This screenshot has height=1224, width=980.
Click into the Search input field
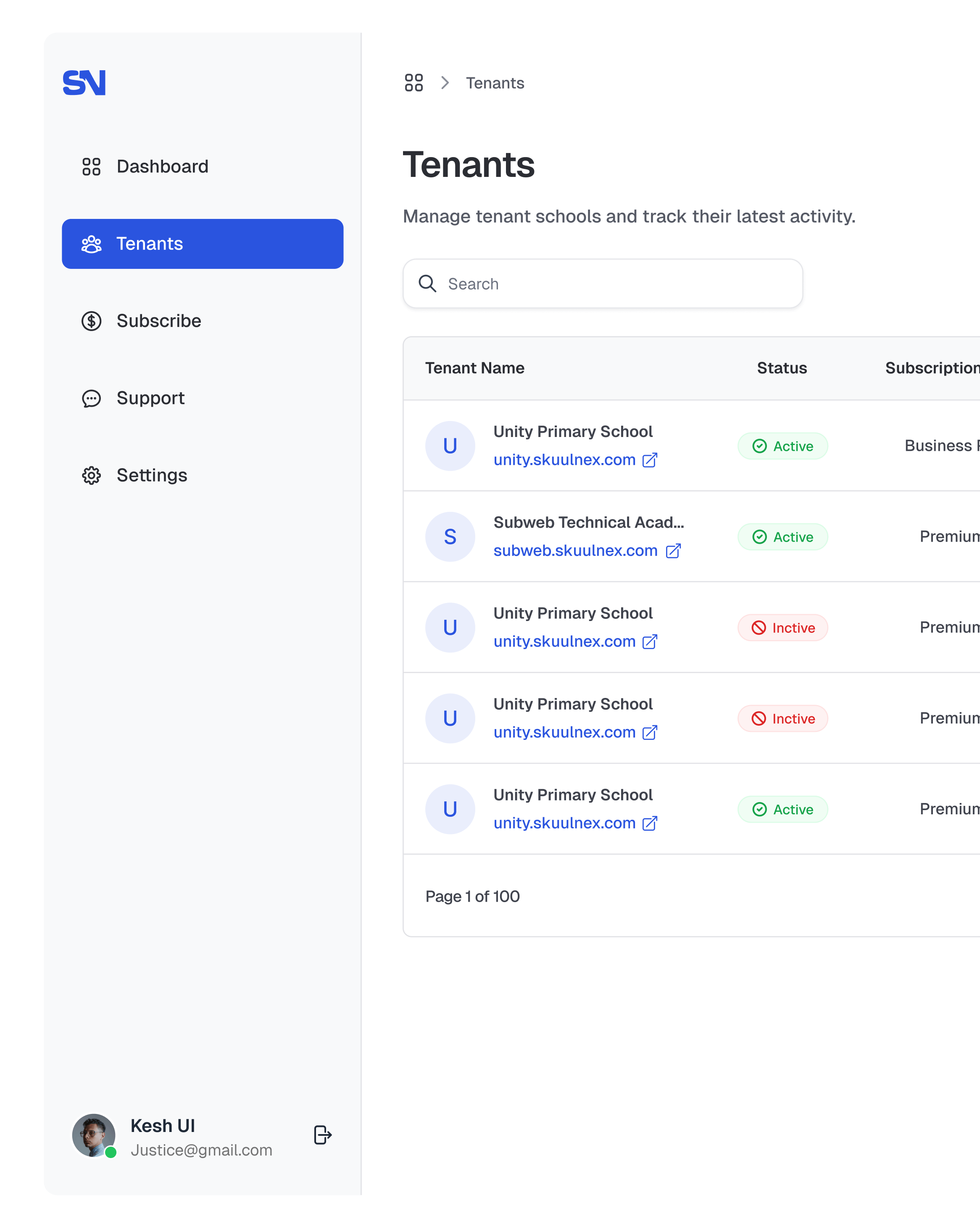pyautogui.click(x=613, y=284)
